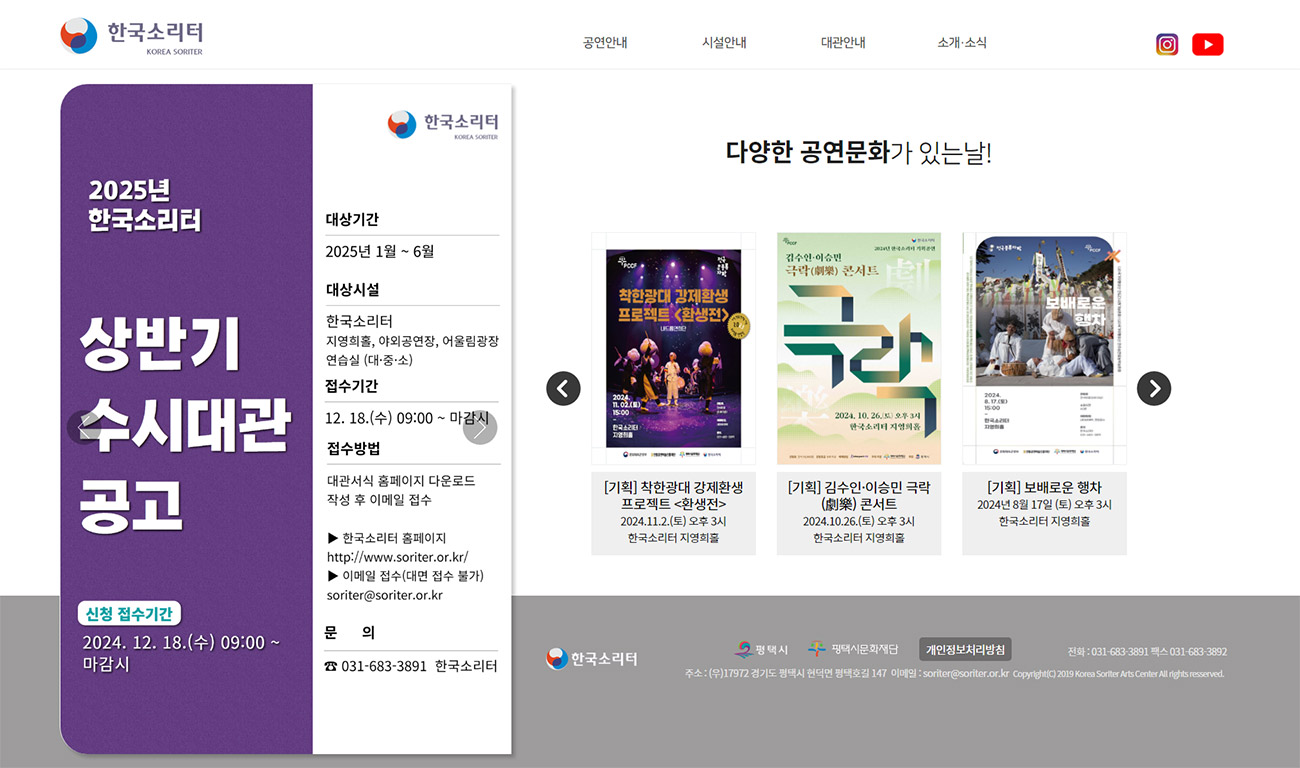The height and width of the screenshot is (768, 1300).
Task: Go to next slide on purple banner
Action: [x=480, y=427]
